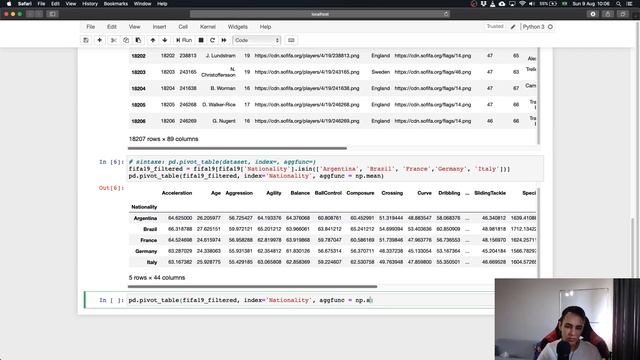Click the kernel idle circle indicator
The height and width of the screenshot is (360, 640).
[x=550, y=27]
